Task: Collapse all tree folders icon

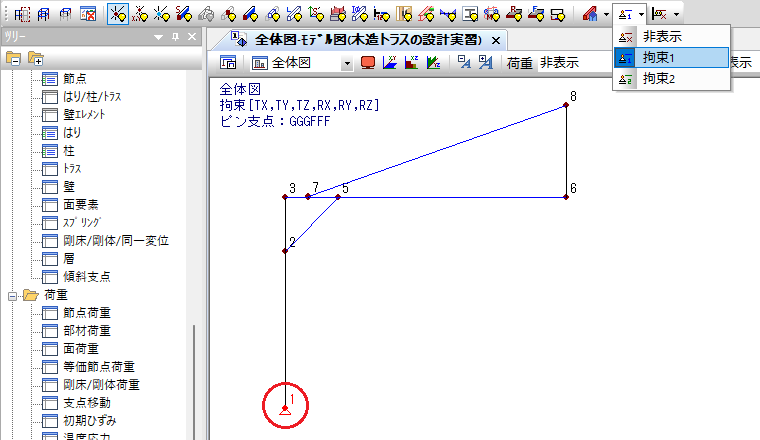Action: [14, 59]
